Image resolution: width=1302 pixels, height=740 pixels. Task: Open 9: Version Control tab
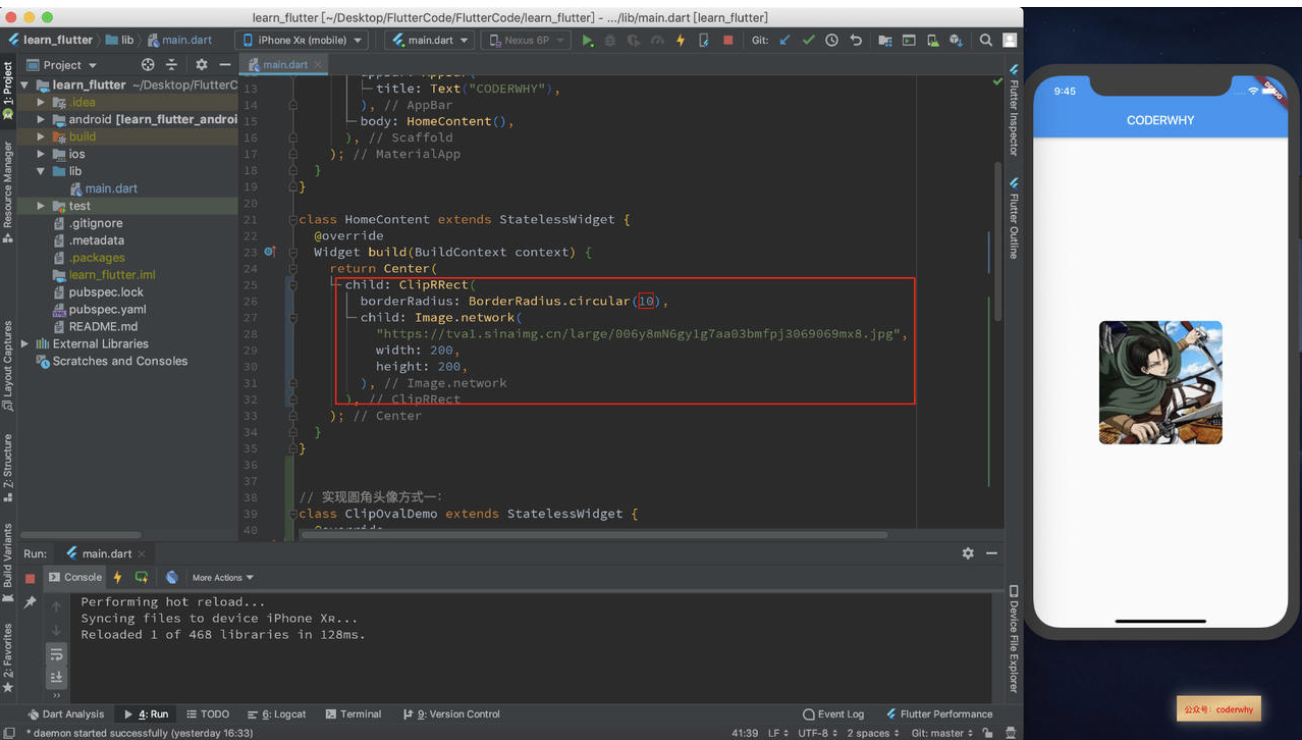[451, 714]
